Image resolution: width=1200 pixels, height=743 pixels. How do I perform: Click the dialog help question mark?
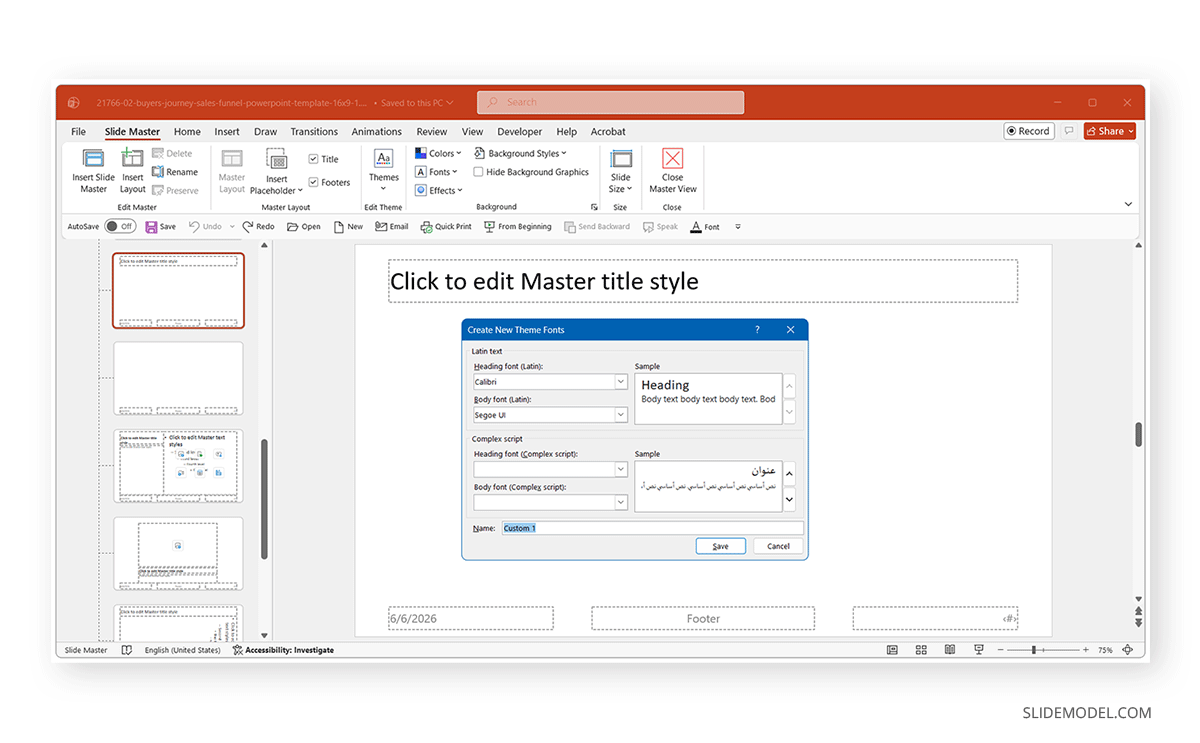[757, 329]
